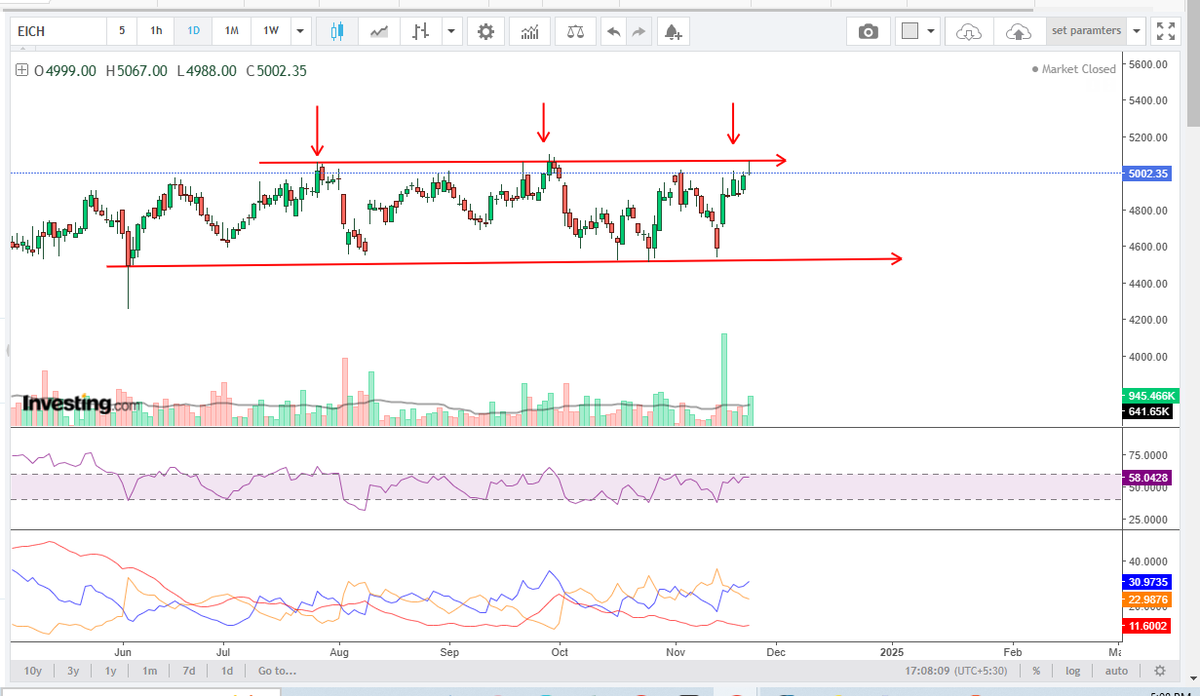Open more timeframes dropdown arrow

click(301, 31)
